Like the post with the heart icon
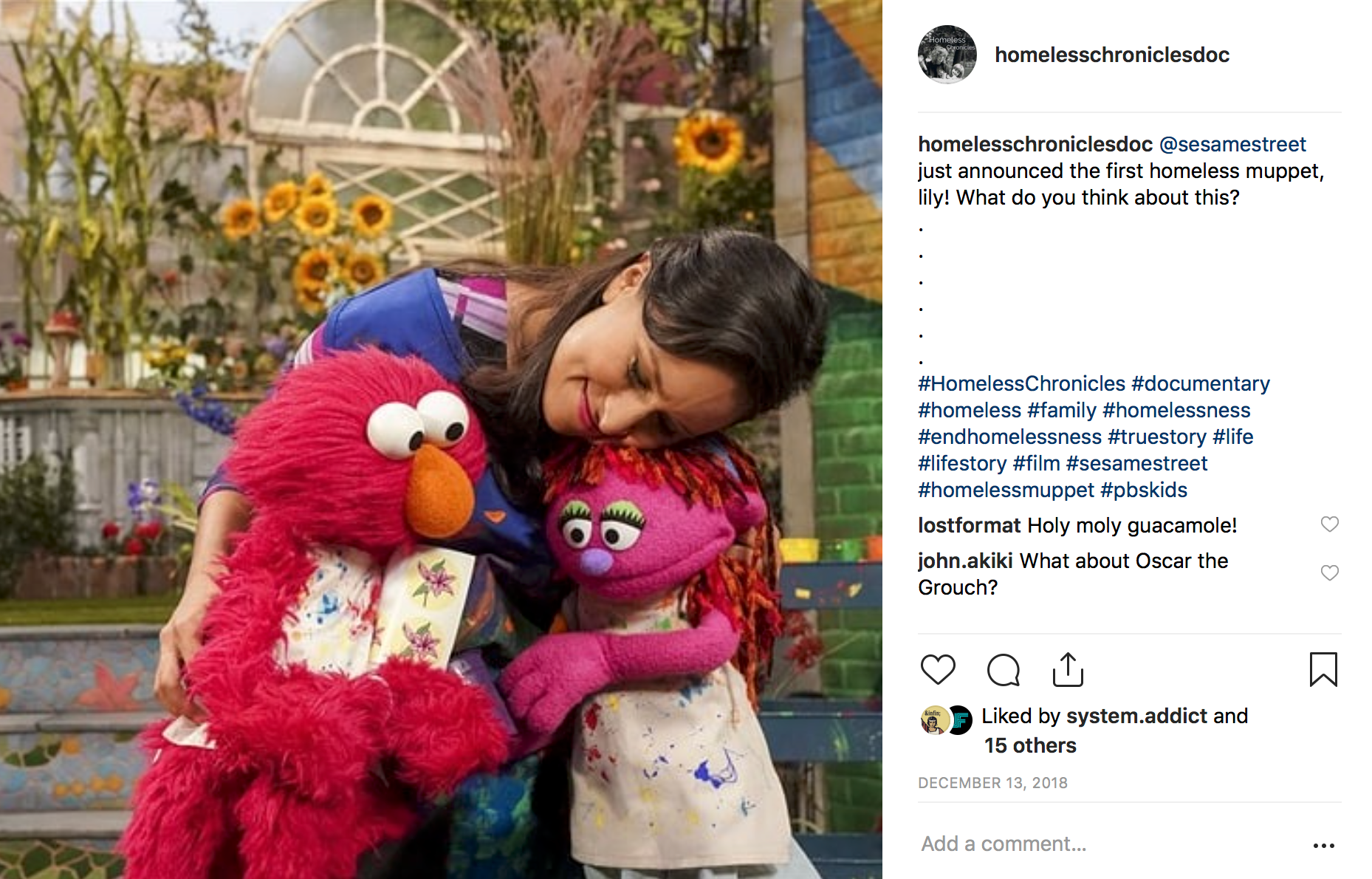1372x879 pixels. click(x=938, y=670)
